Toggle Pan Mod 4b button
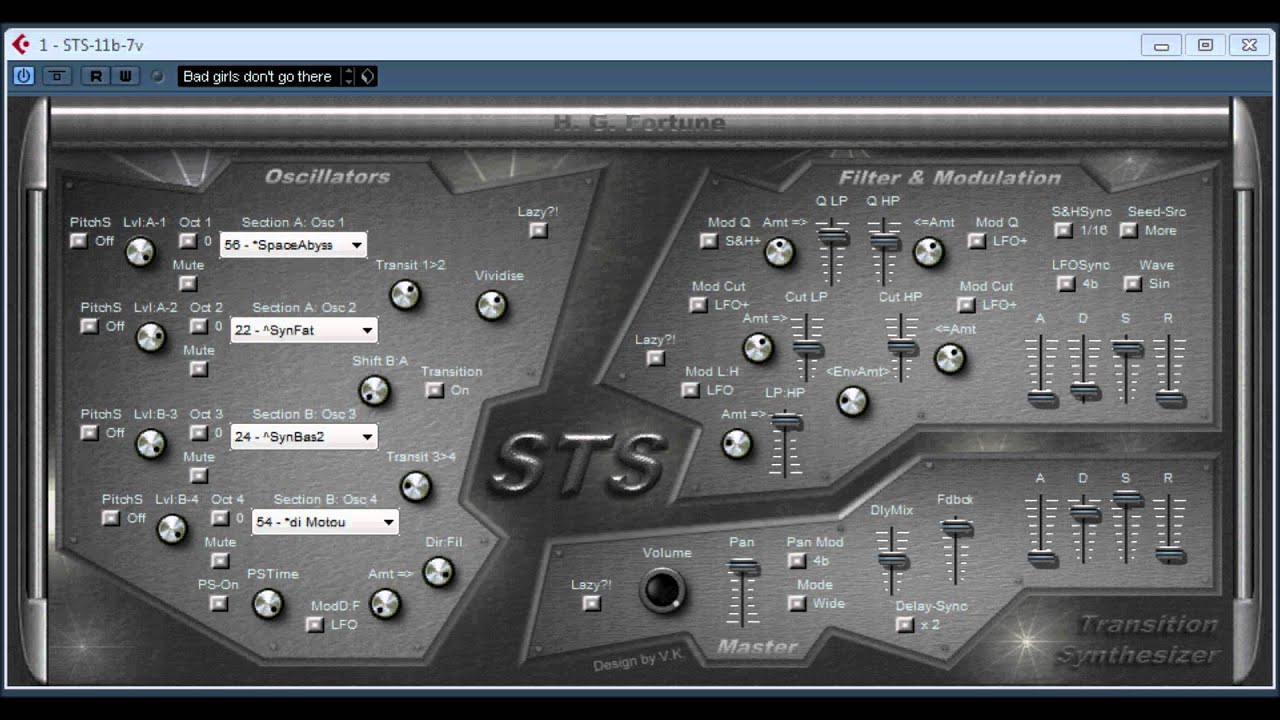 click(797, 561)
